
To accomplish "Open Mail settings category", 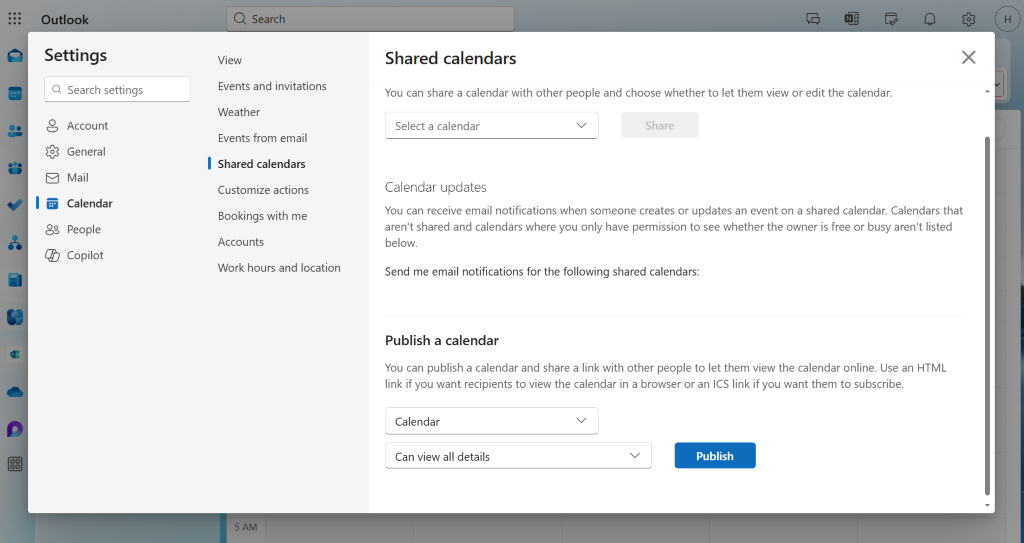I will [x=77, y=177].
